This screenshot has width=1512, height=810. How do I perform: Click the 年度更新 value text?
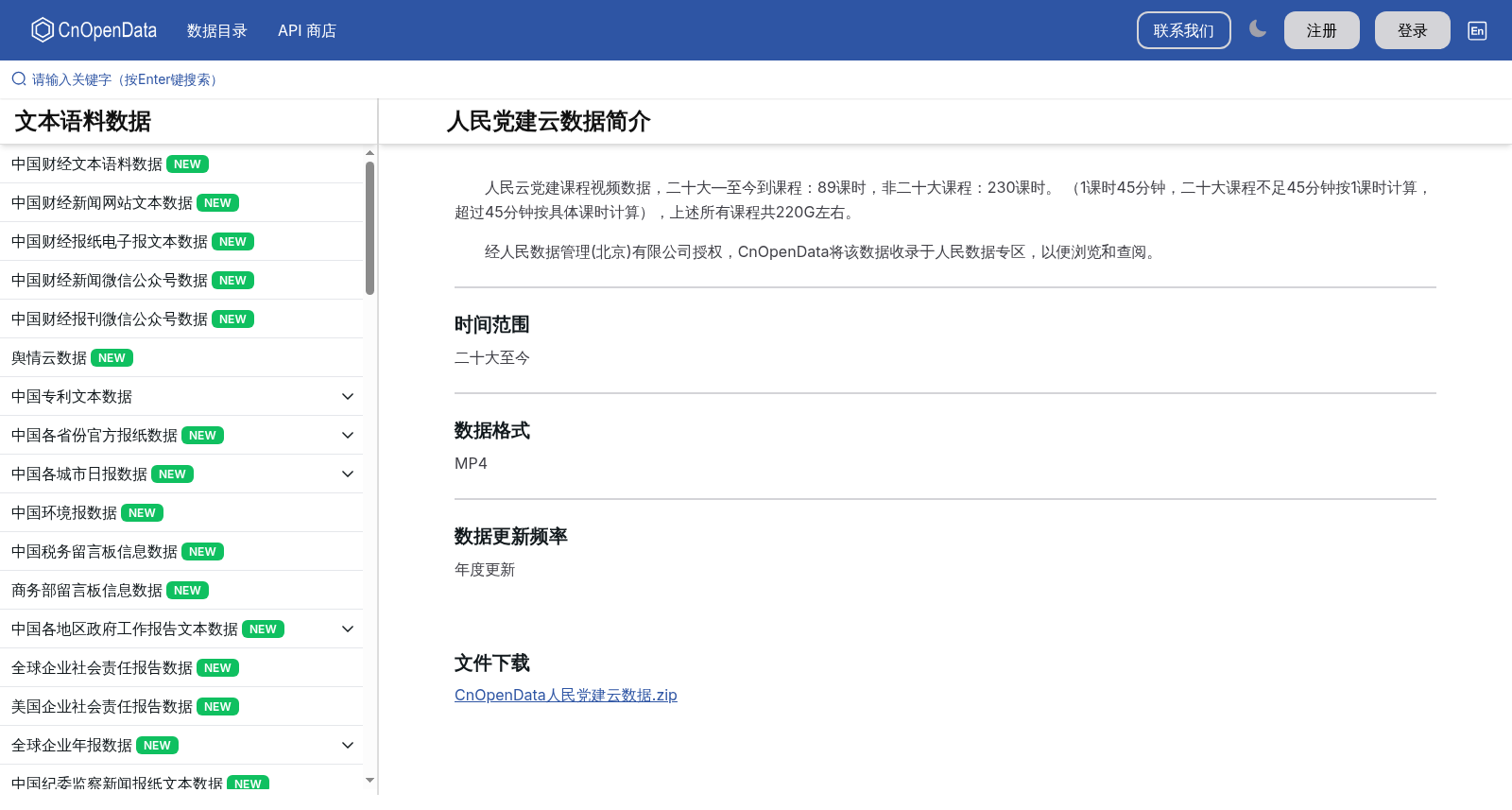pos(485,569)
